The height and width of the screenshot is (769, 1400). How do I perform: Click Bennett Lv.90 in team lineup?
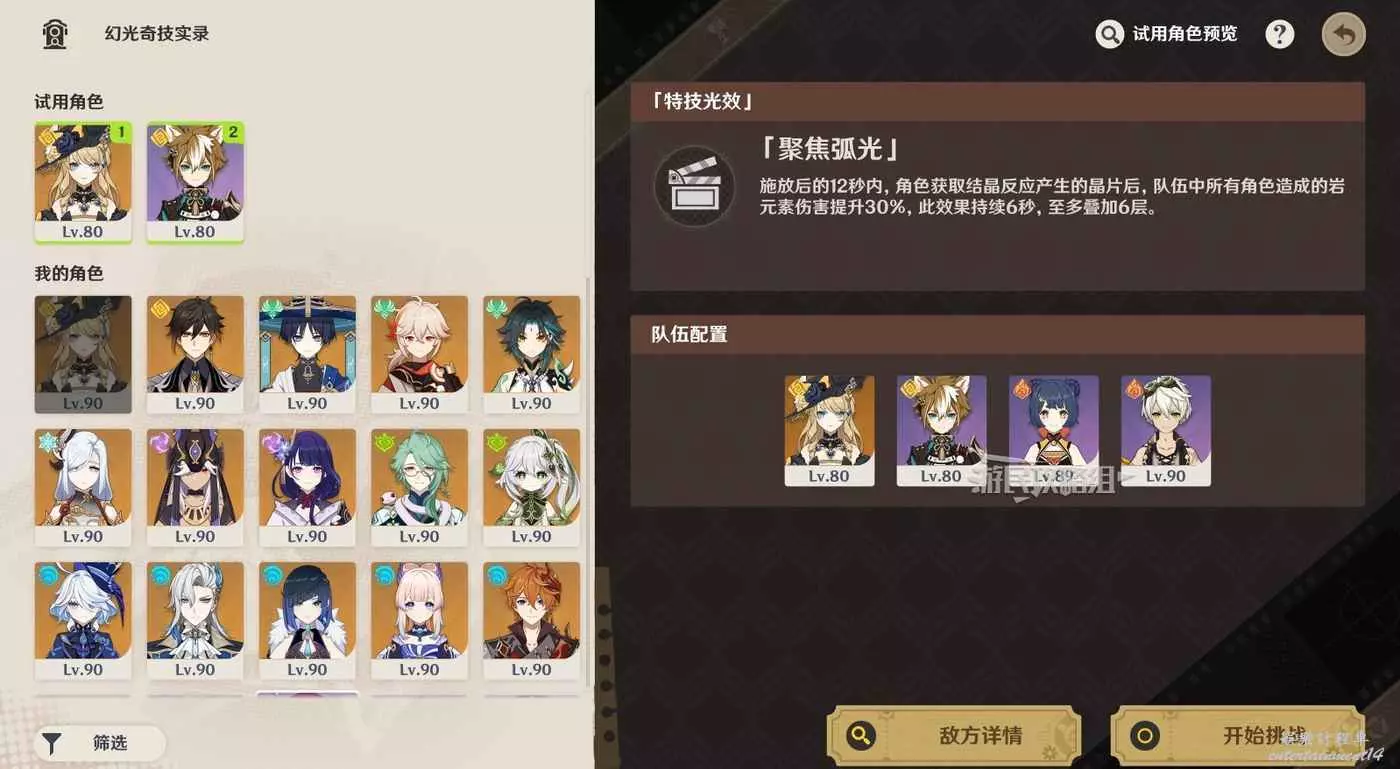(x=1166, y=431)
